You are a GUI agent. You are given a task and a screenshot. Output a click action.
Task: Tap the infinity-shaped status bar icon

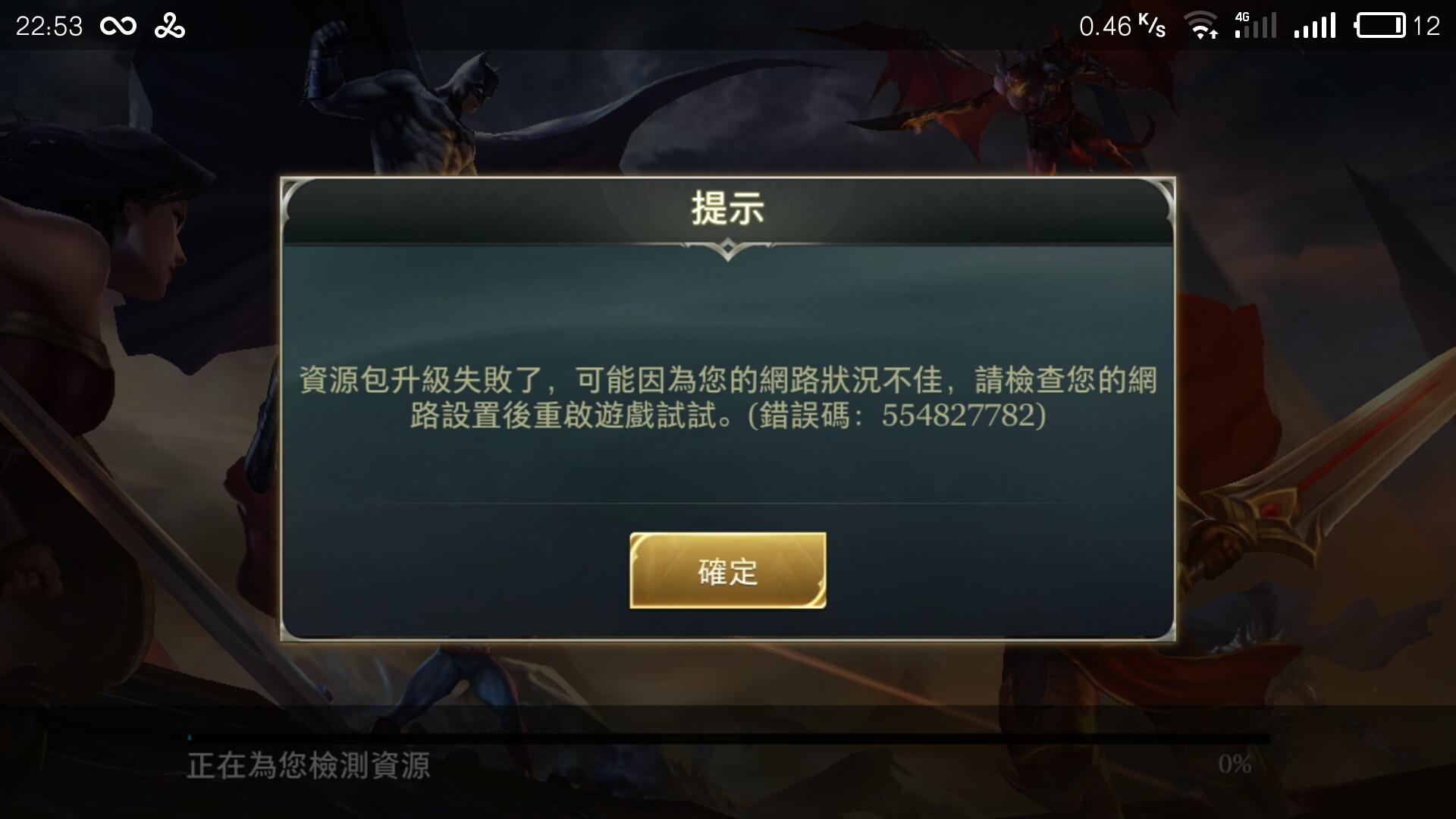118,27
